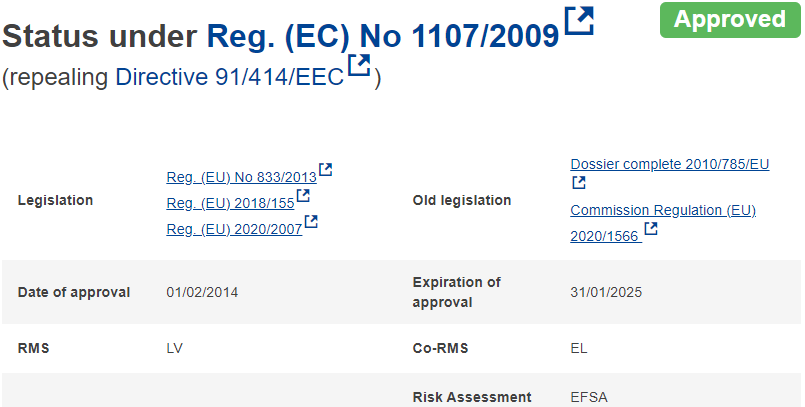Open Reg. (EU) 2018/155 legislation link
The height and width of the screenshot is (407, 805).
[x=231, y=203]
